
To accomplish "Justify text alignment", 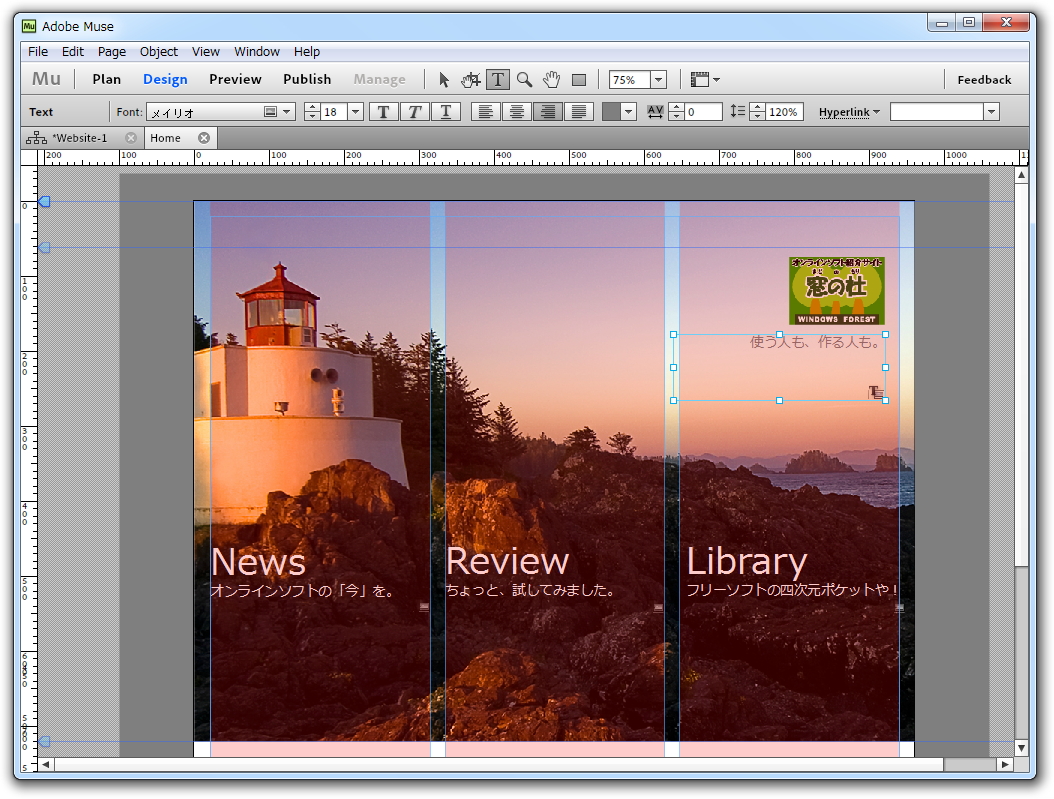I will (x=579, y=112).
